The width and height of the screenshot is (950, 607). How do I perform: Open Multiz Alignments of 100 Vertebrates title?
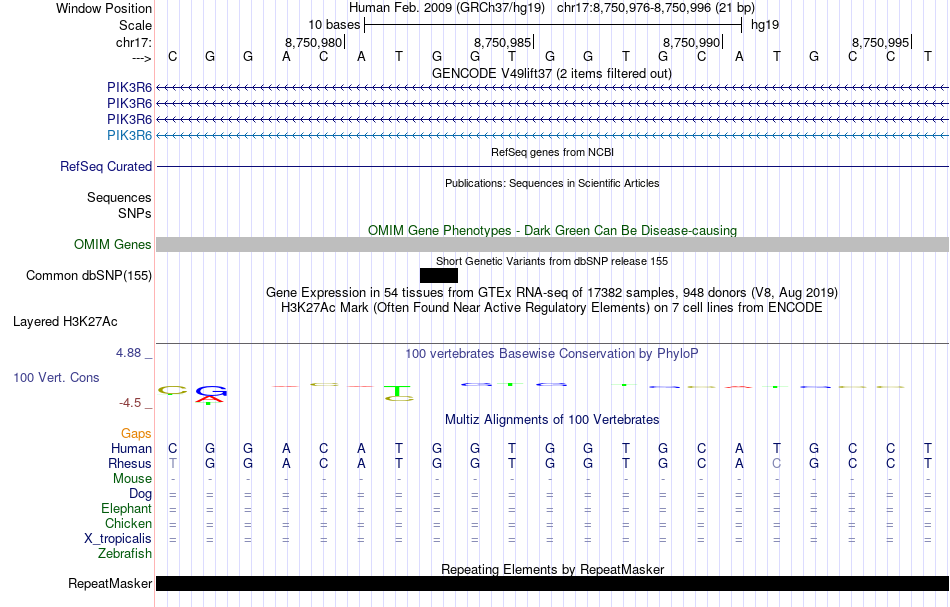552,419
